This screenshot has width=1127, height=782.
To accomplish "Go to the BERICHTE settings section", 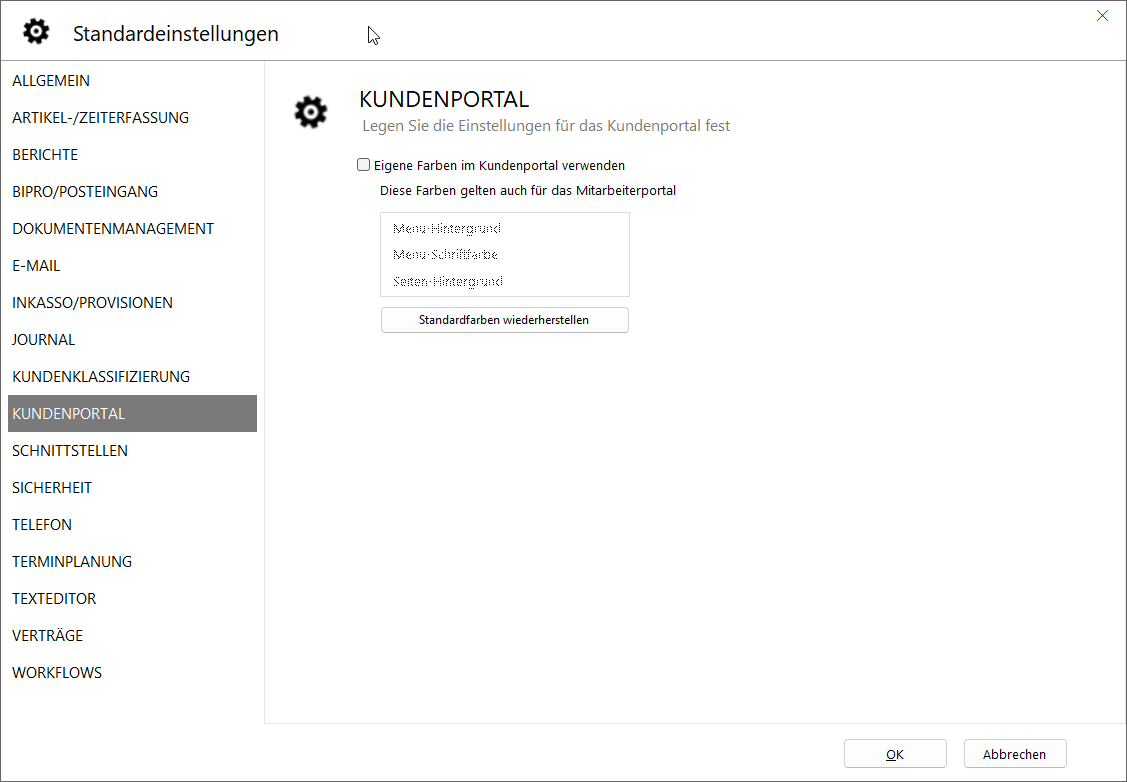I will click(45, 155).
